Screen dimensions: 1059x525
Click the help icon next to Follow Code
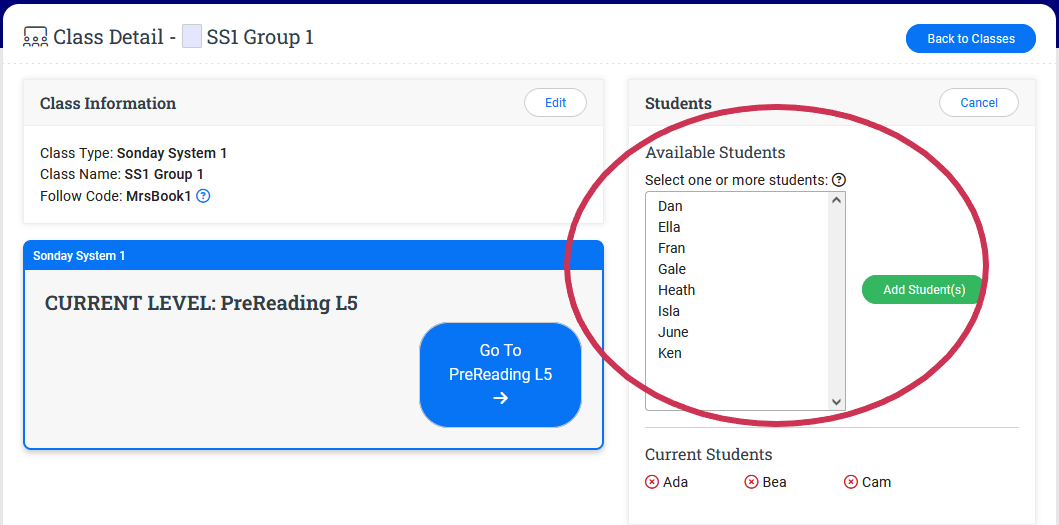203,196
